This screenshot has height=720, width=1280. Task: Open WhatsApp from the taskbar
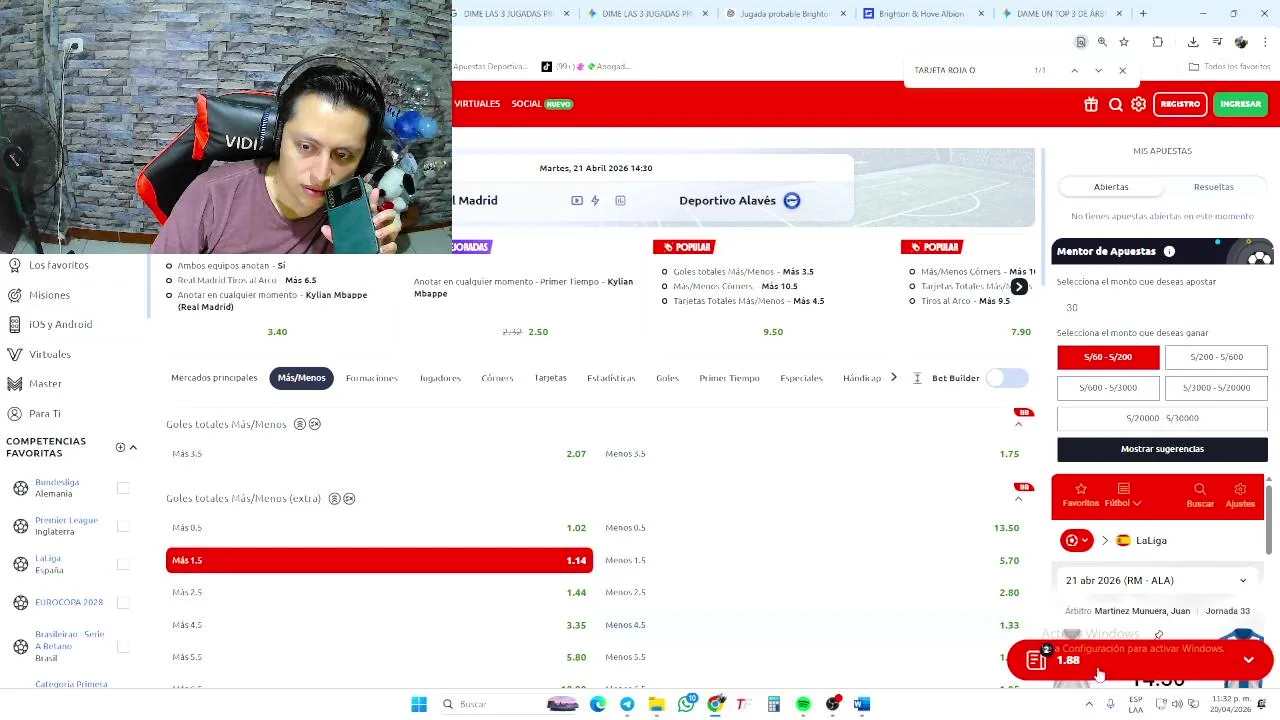click(686, 704)
